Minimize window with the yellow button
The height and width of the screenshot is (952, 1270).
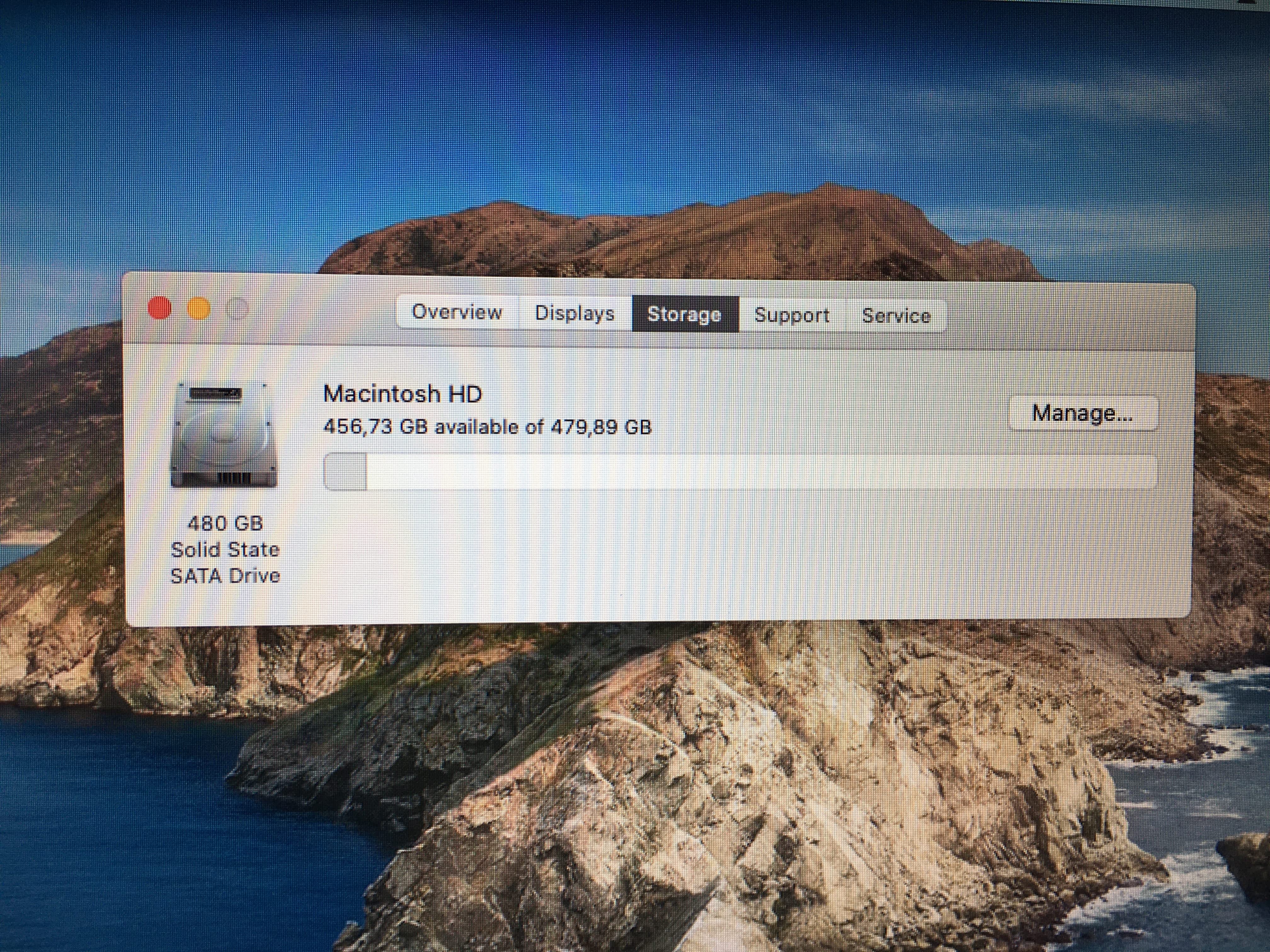click(199, 309)
